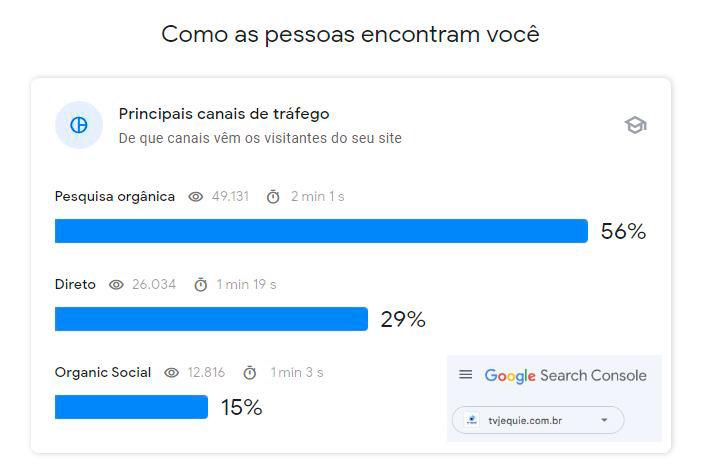Click the traffic channels pie chart icon
Image resolution: width=711 pixels, height=469 pixels.
click(x=79, y=125)
